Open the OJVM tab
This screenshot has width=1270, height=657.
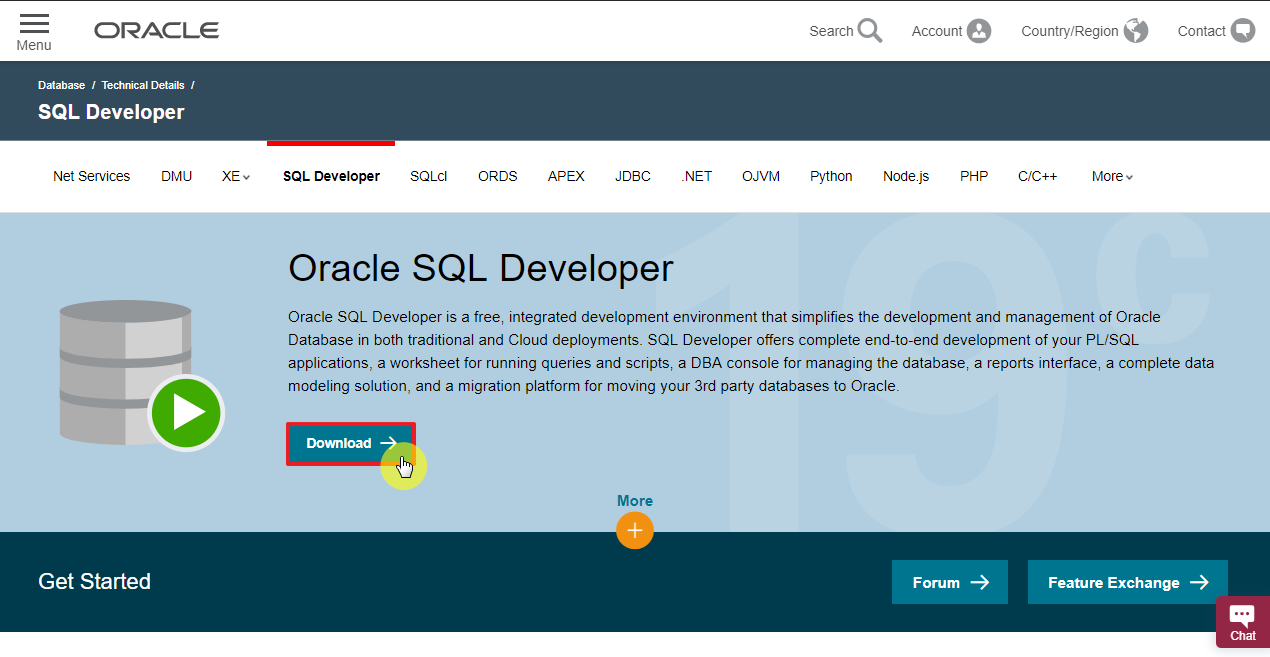coord(761,176)
